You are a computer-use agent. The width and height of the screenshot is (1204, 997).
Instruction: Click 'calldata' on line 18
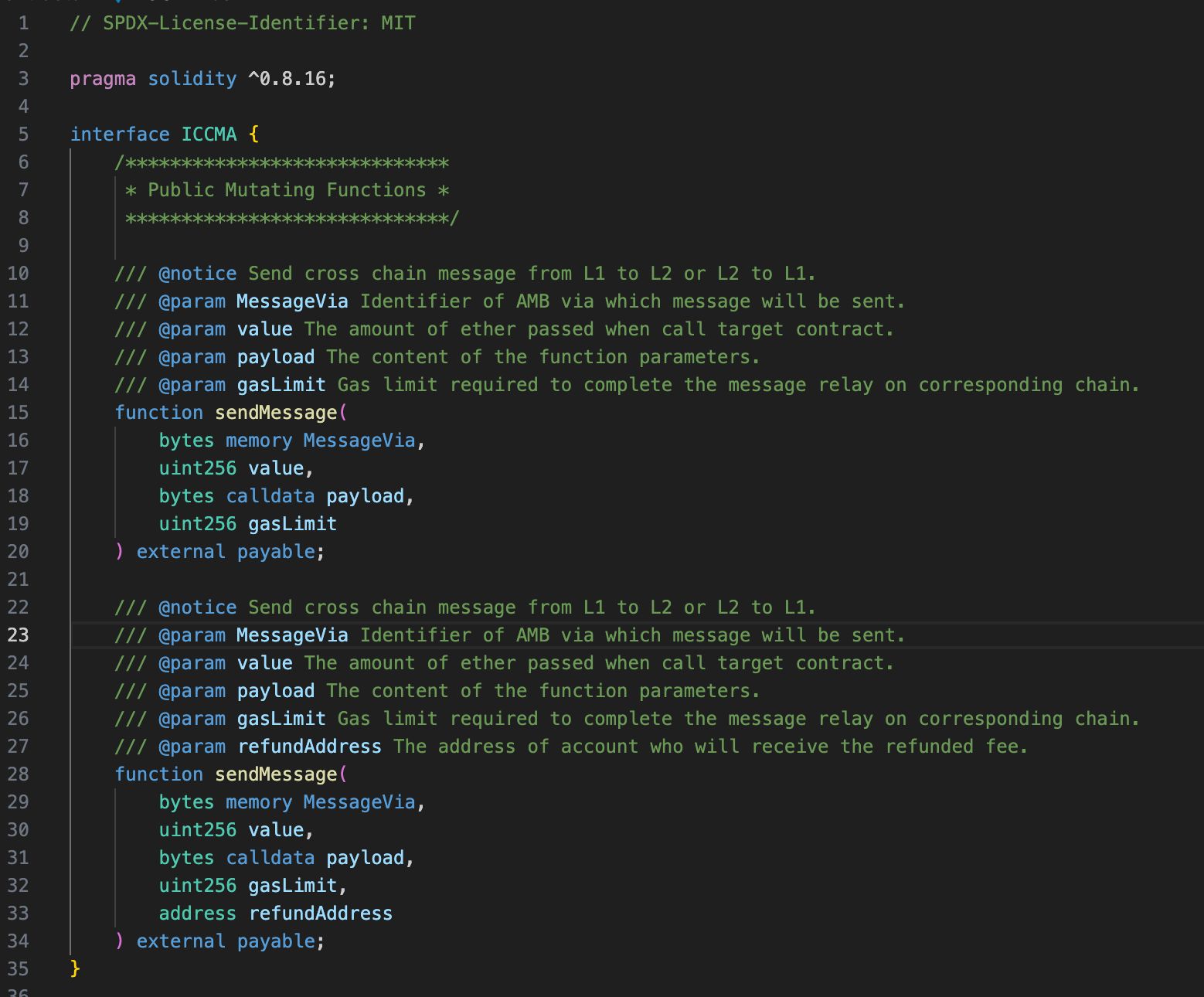click(x=270, y=496)
